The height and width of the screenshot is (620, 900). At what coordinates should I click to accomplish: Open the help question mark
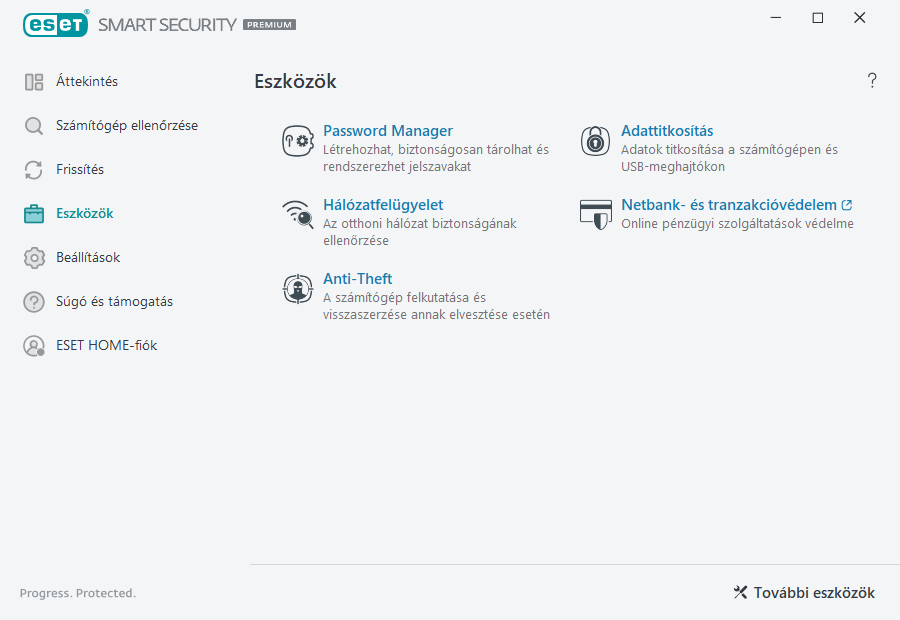[871, 81]
